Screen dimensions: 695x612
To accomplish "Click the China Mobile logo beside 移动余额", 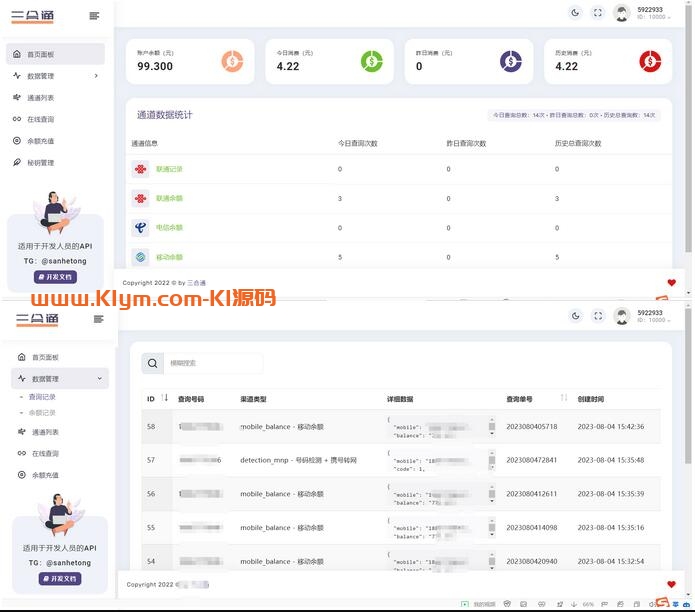I will point(140,257).
